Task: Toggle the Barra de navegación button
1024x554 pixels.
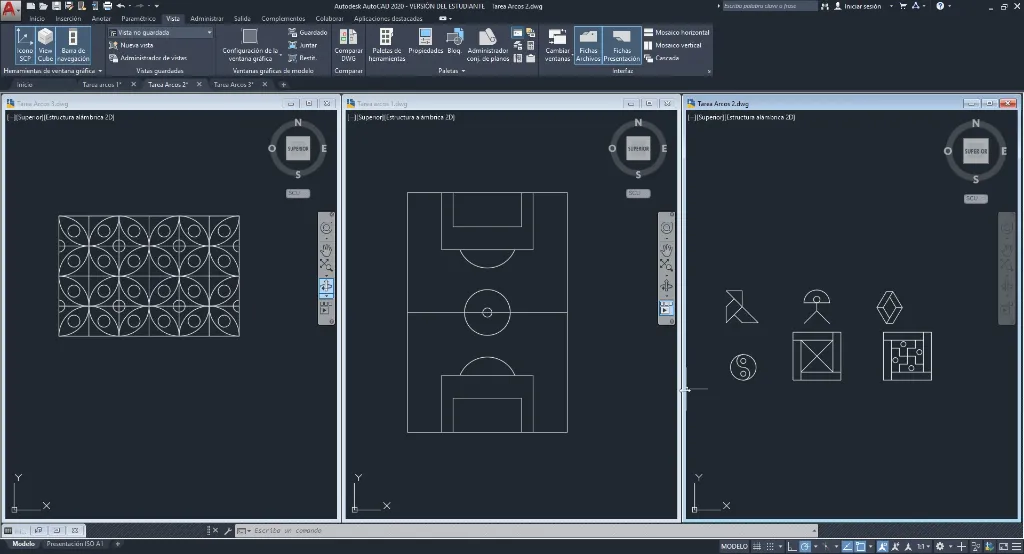Action: [73, 45]
